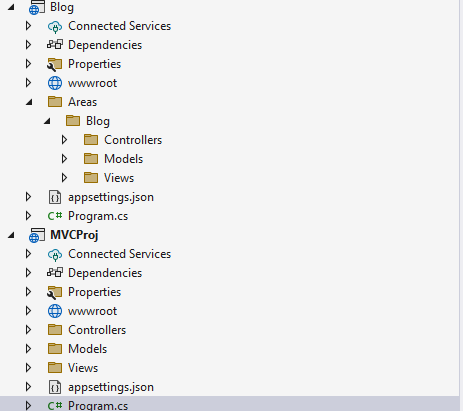Image resolution: width=463 pixels, height=411 pixels.
Task: Click the Blog subfolder icon inside Areas
Action: 73,121
